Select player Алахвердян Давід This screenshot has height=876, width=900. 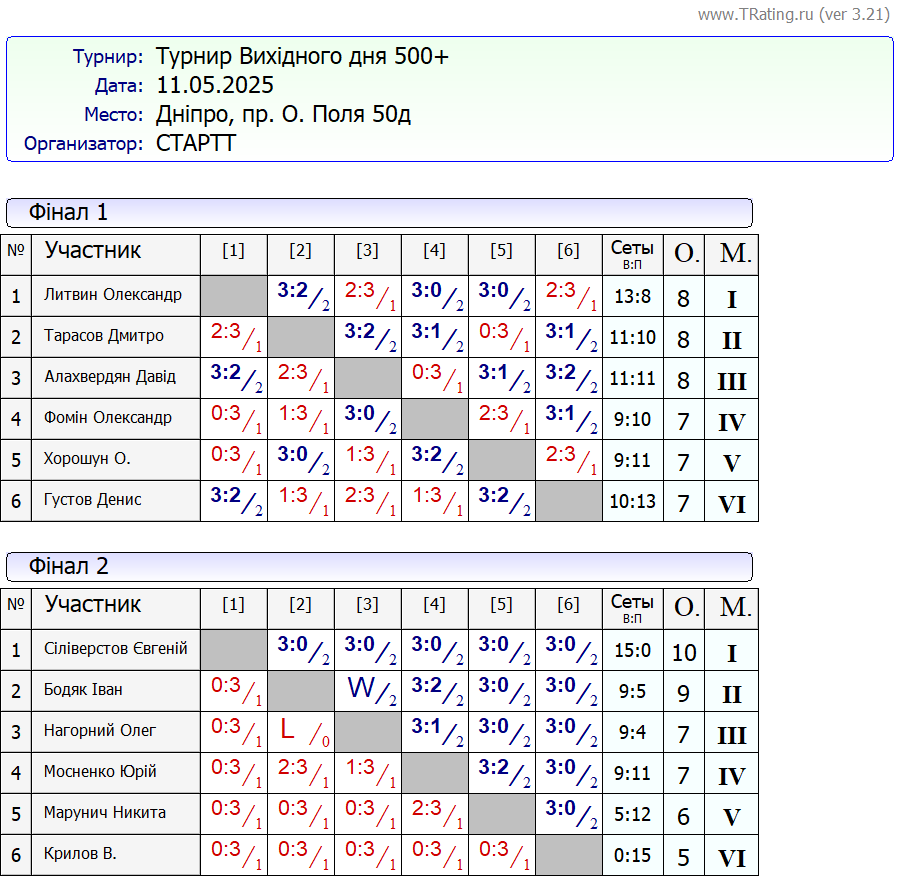[110, 377]
